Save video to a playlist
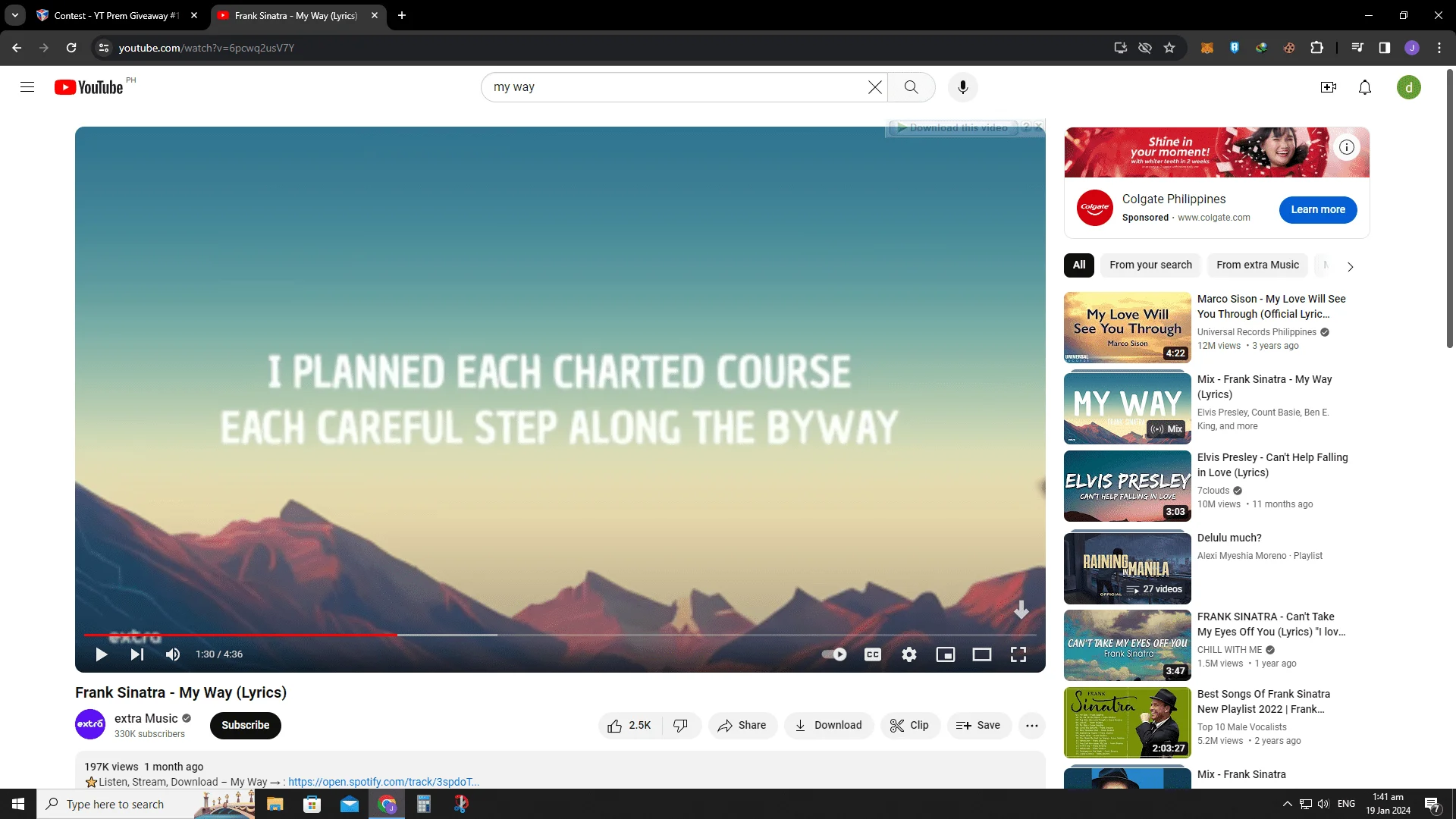This screenshot has height=819, width=1456. tap(979, 726)
